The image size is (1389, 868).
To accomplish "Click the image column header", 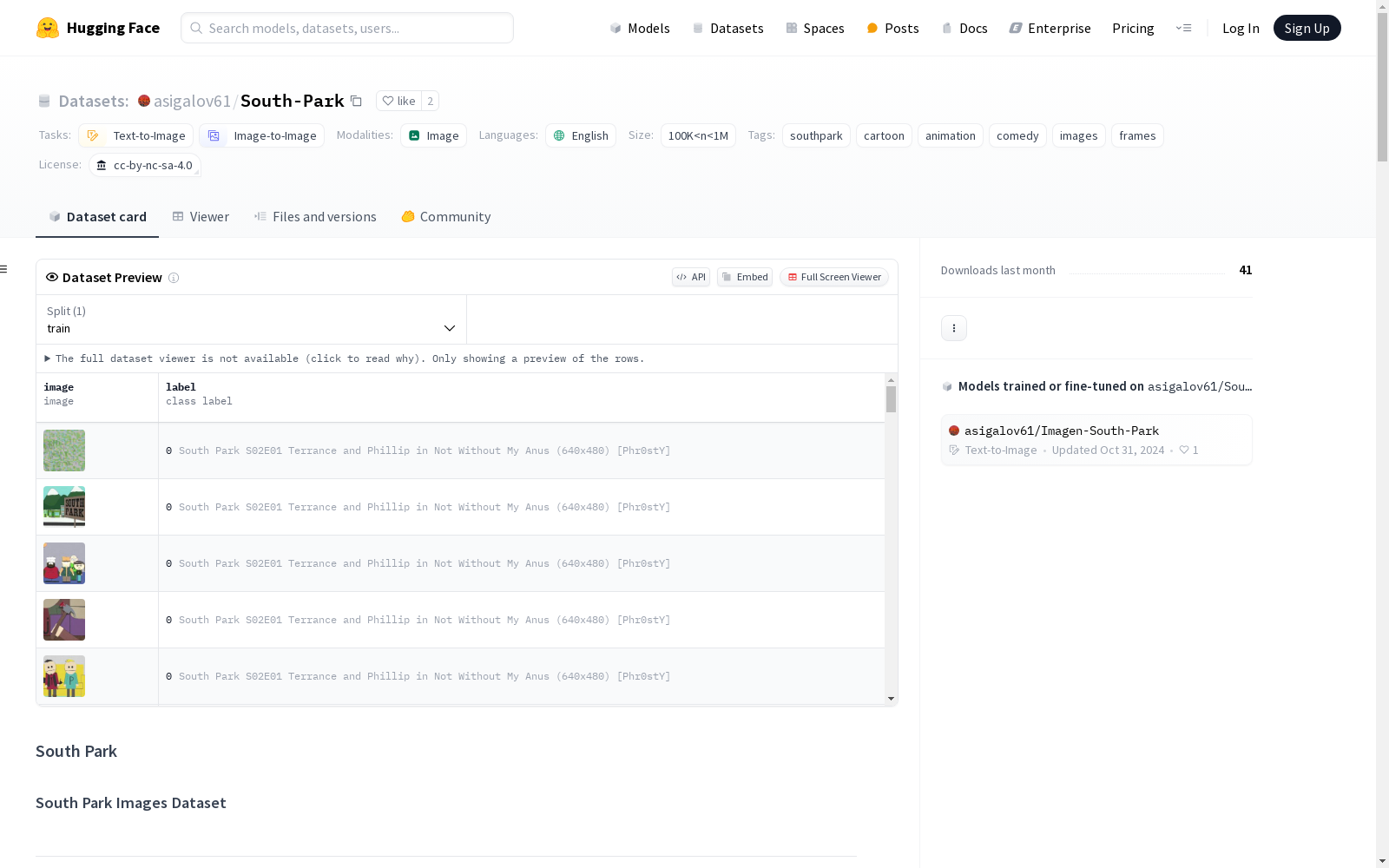I will 97,398.
